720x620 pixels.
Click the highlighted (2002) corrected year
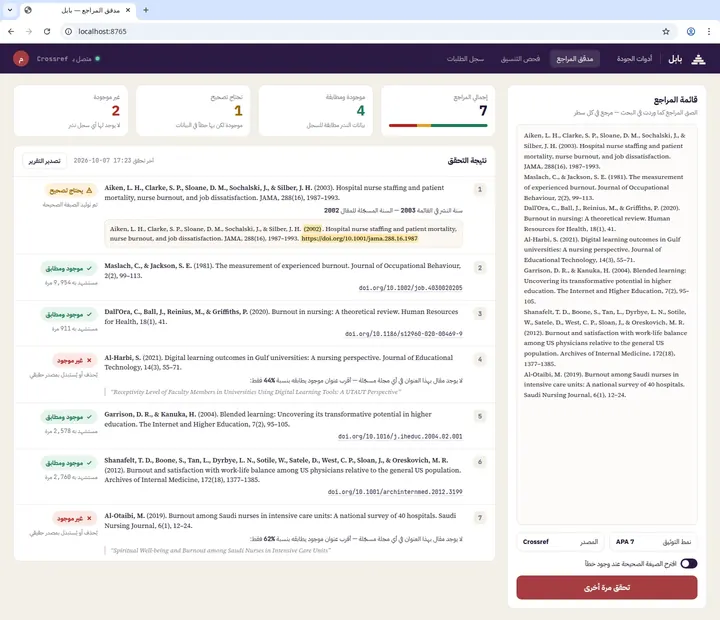point(312,229)
